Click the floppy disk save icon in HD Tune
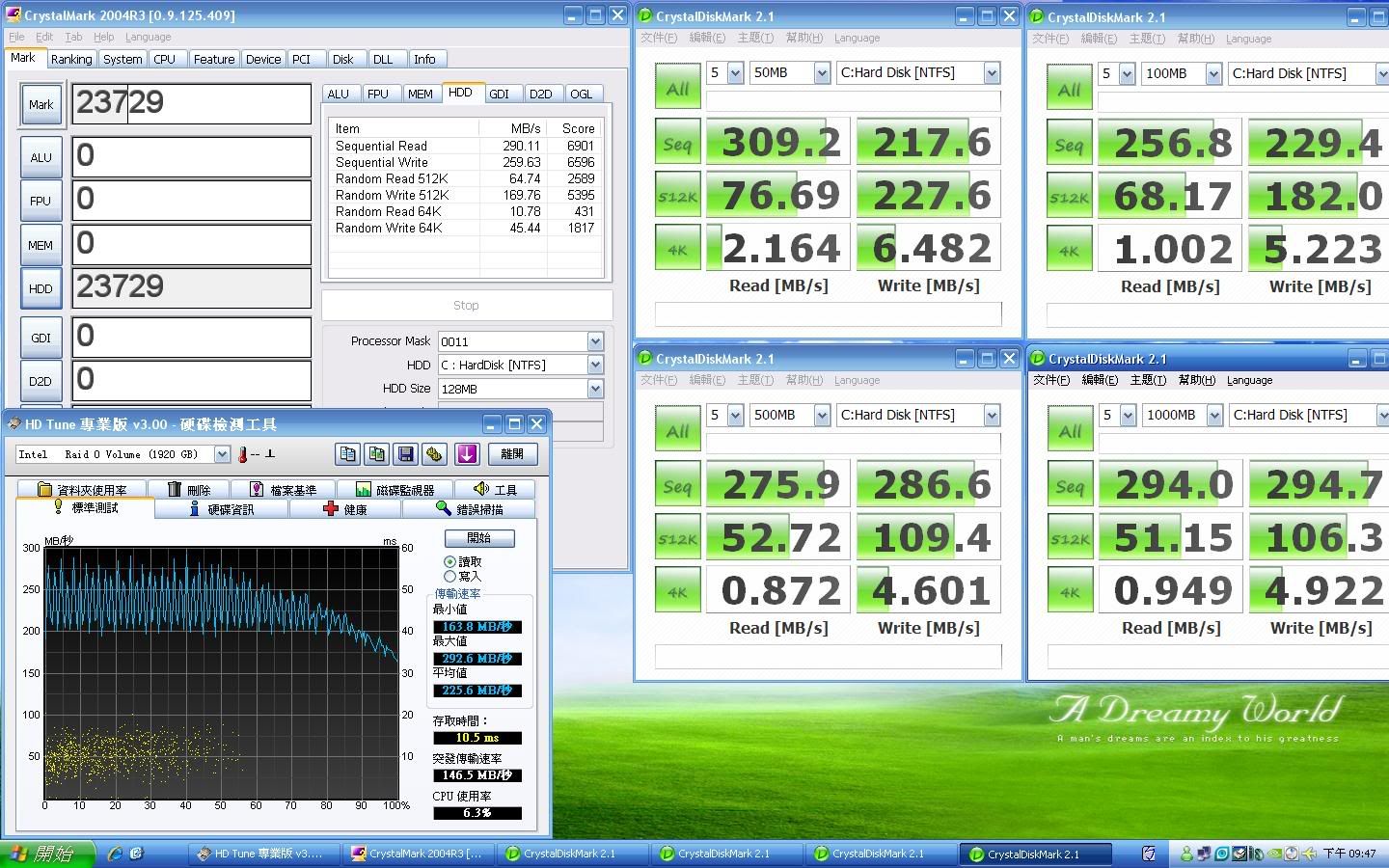This screenshot has height=868, width=1389. (405, 454)
